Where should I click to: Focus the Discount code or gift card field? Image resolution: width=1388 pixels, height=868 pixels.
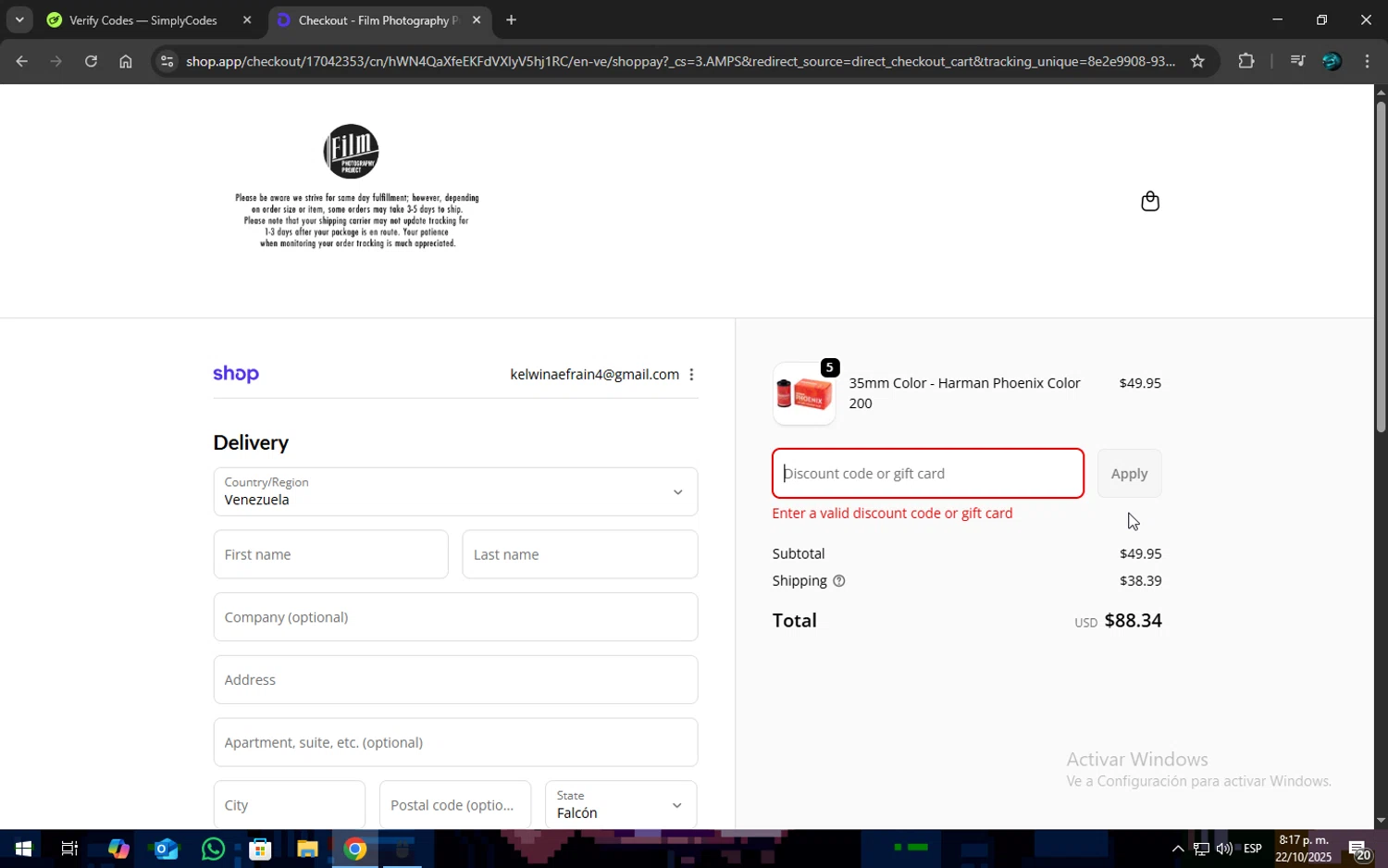(928, 474)
